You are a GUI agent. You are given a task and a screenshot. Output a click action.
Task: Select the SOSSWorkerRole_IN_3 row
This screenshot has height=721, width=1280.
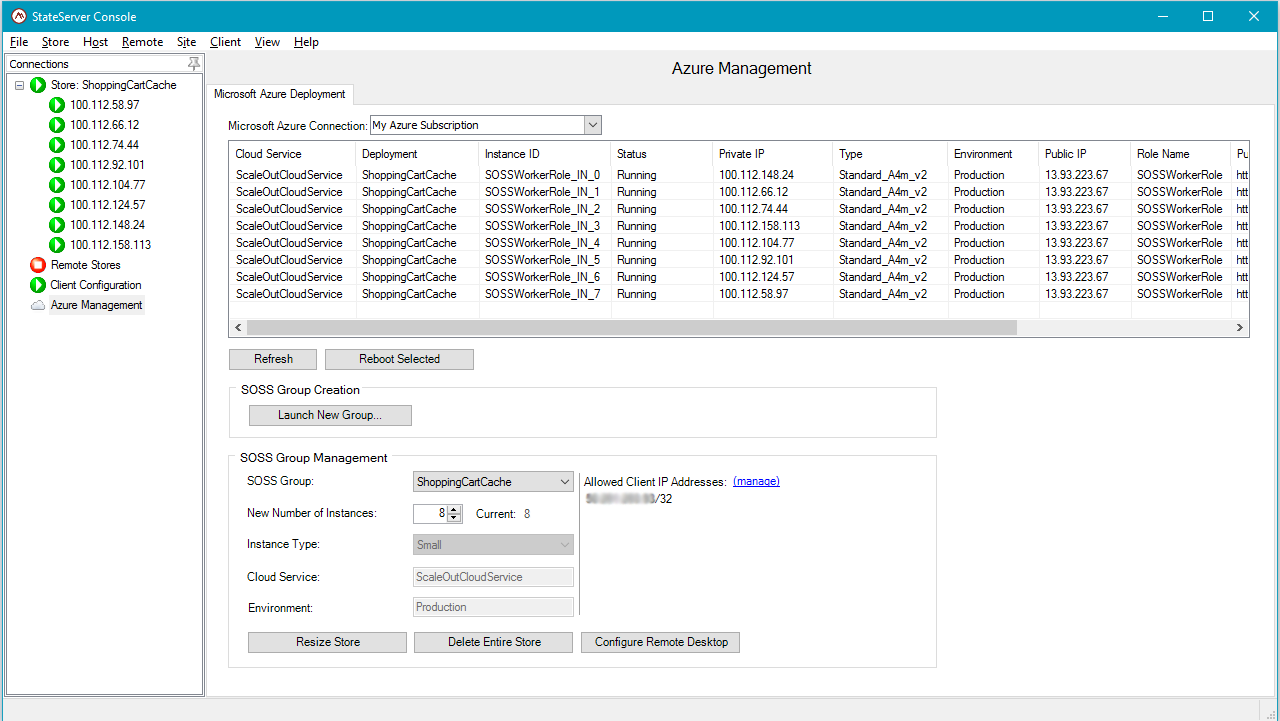pos(739,226)
